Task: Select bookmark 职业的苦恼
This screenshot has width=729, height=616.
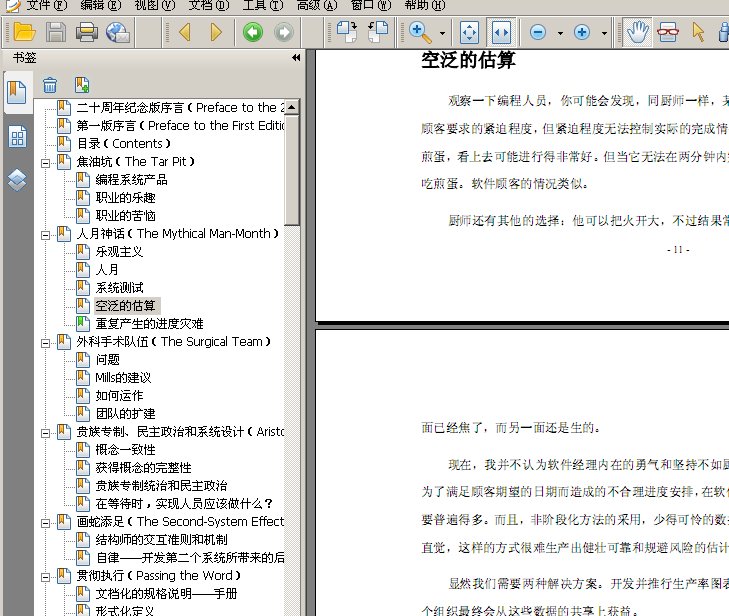Action: pyautogui.click(x=126, y=216)
